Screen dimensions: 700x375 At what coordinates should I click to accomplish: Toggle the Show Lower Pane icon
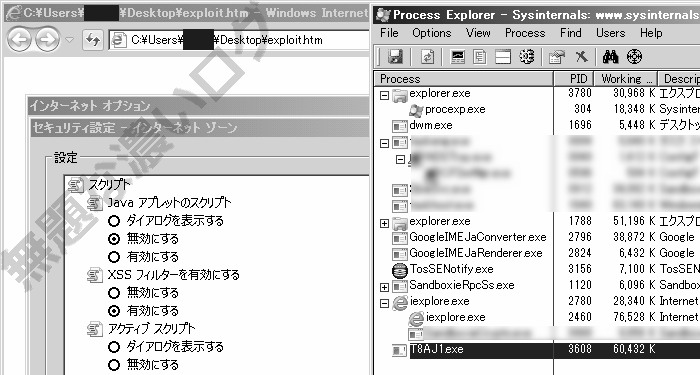pyautogui.click(x=503, y=57)
